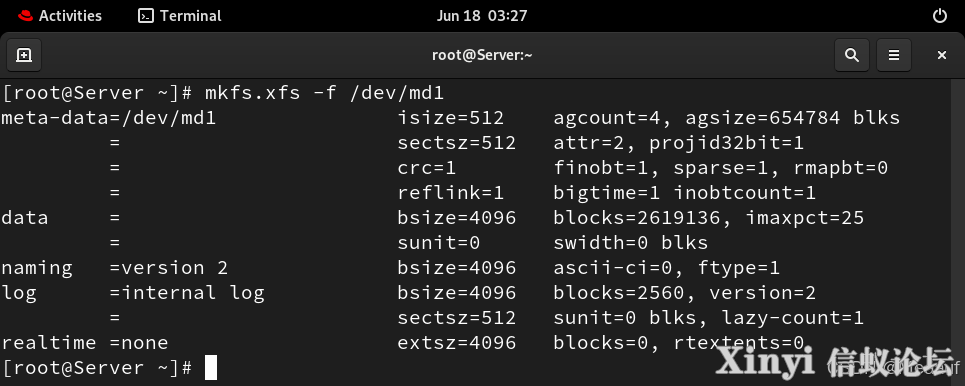Click the Terminal icon in top bar
Screen dimensions: 965x386
pos(146,16)
